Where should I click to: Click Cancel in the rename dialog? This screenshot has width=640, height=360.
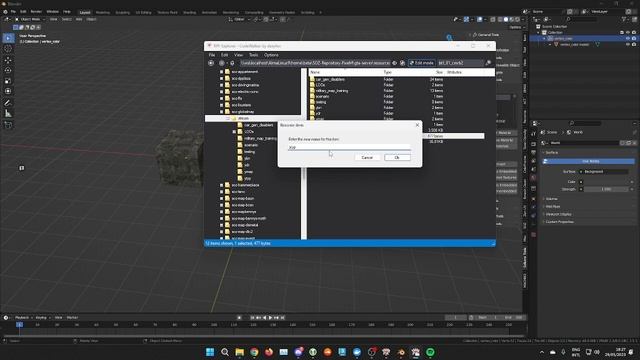tap(367, 158)
